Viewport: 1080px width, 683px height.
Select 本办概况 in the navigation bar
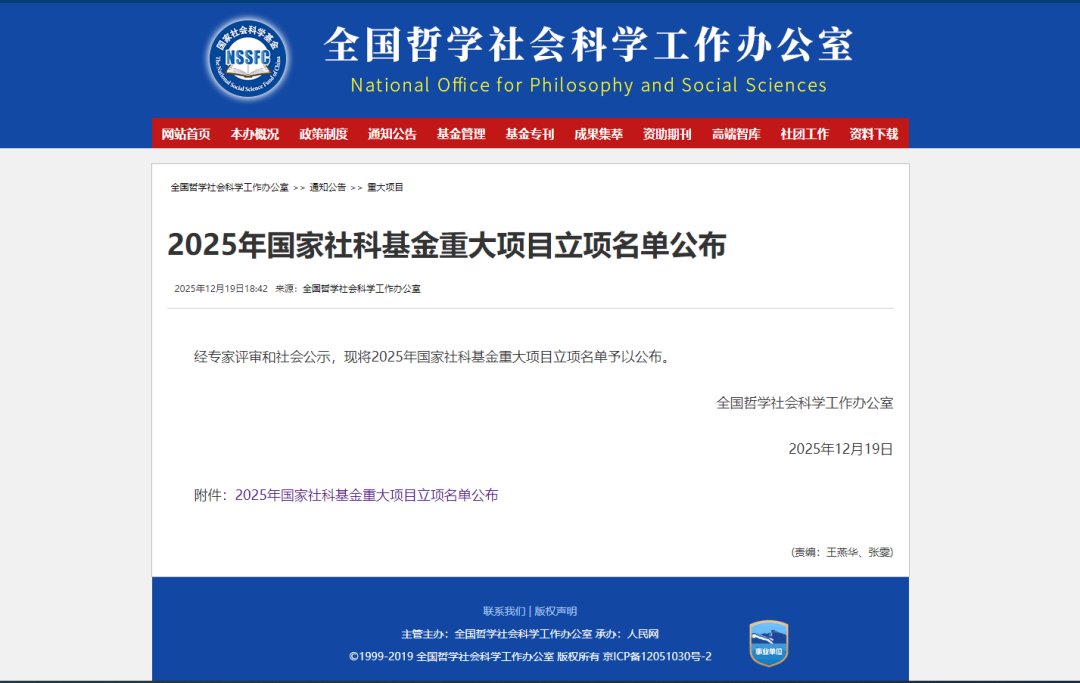click(x=255, y=134)
